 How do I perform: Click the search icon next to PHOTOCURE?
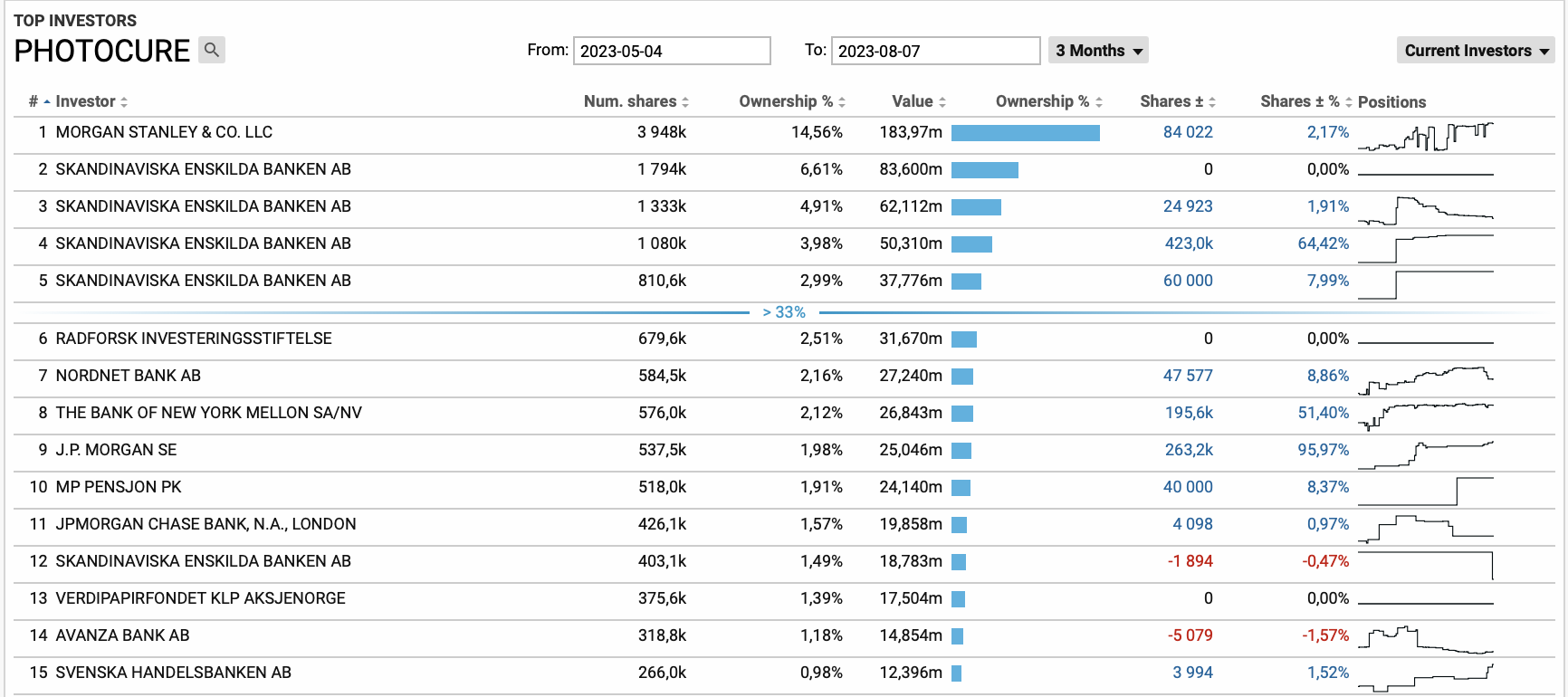pos(212,50)
